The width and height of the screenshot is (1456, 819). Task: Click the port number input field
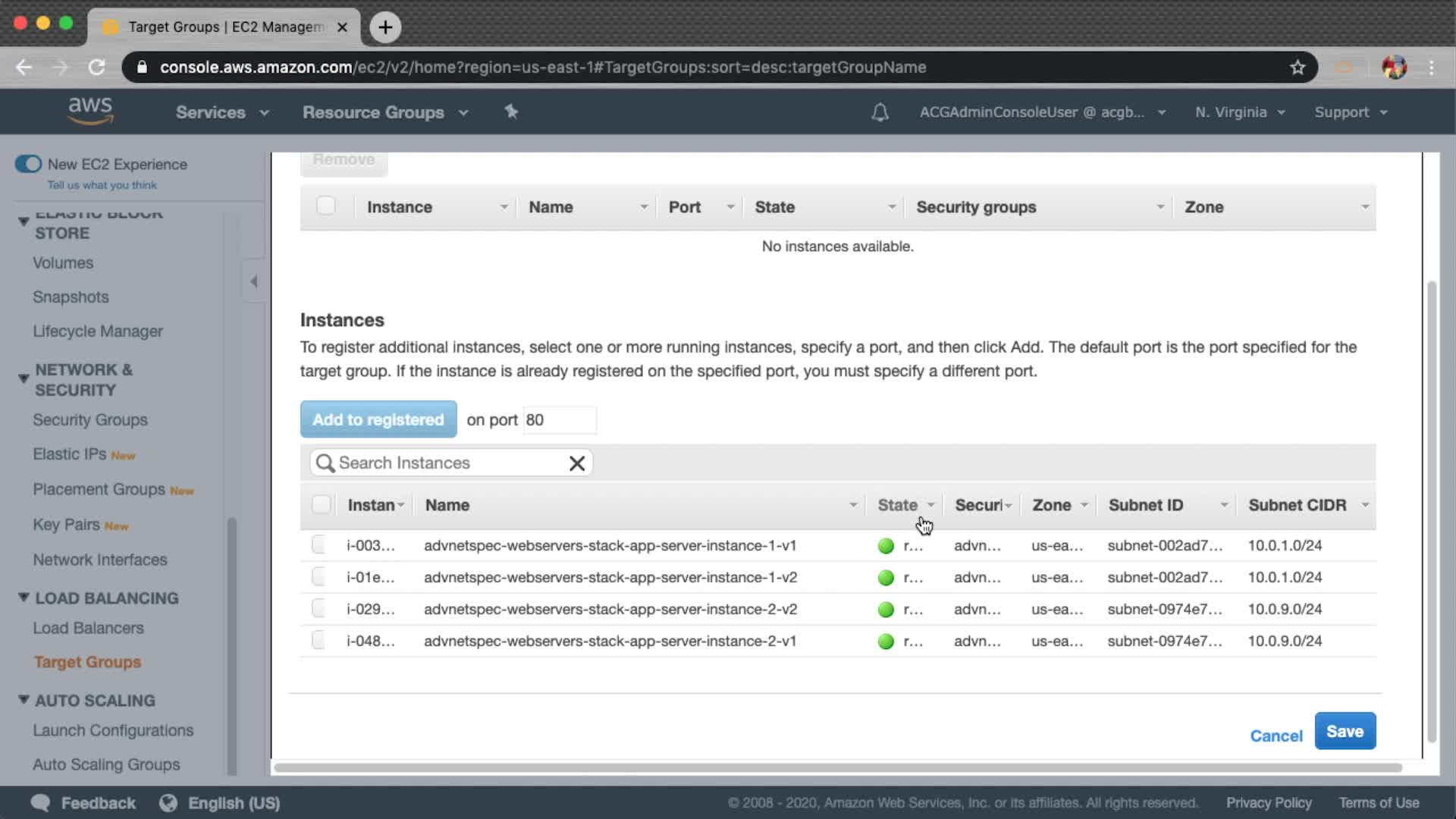[559, 420]
